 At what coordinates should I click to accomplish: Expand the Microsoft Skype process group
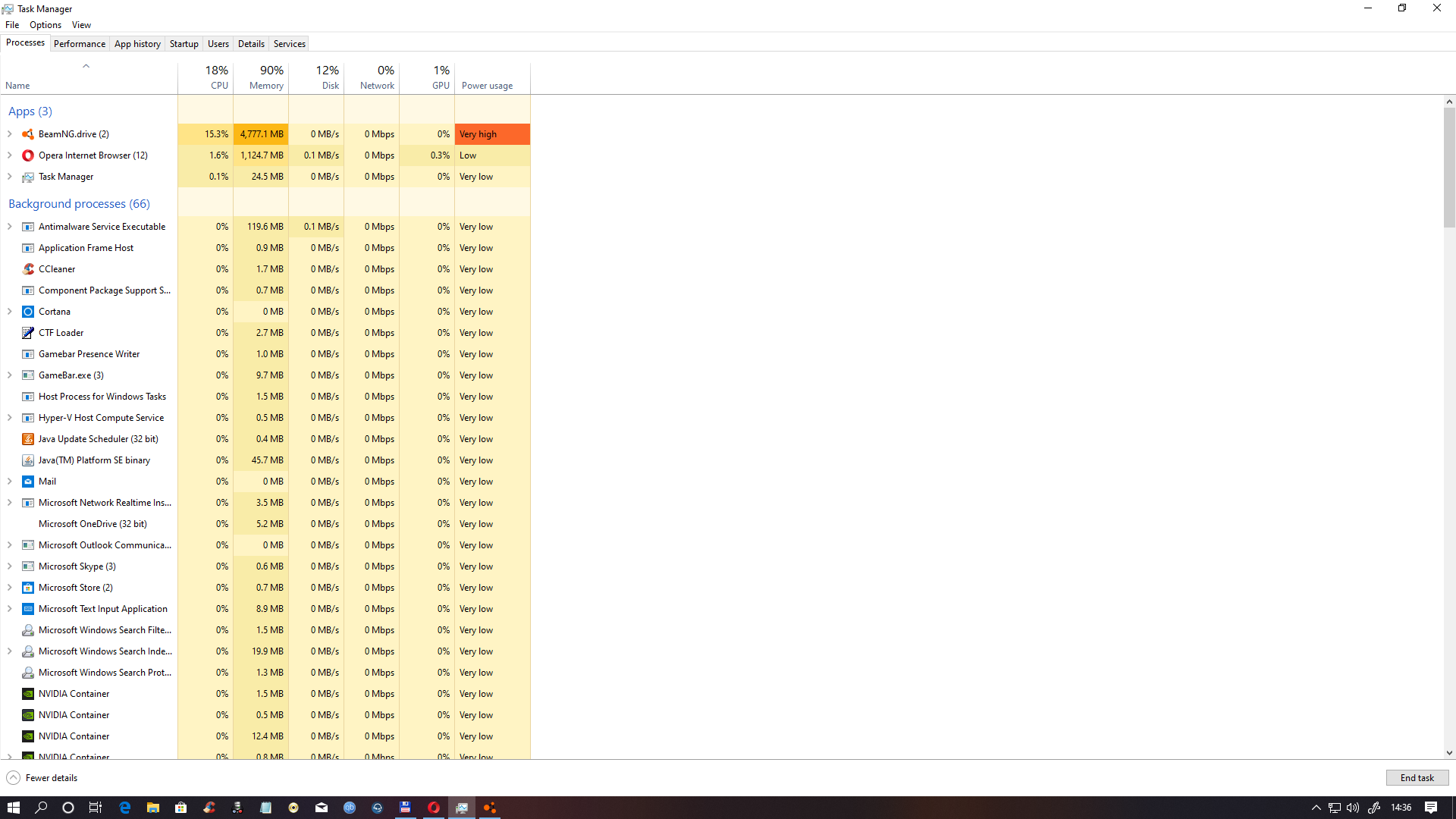point(10,566)
